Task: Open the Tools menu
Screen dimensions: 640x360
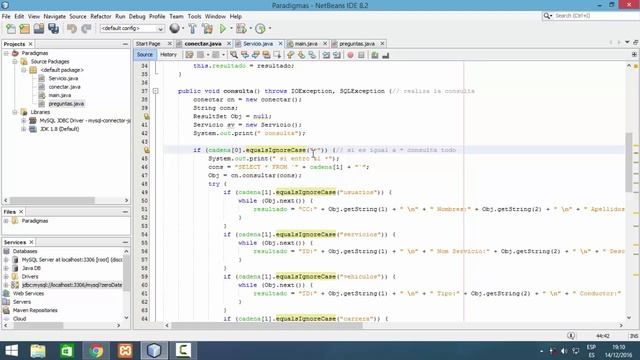Action: click(194, 16)
